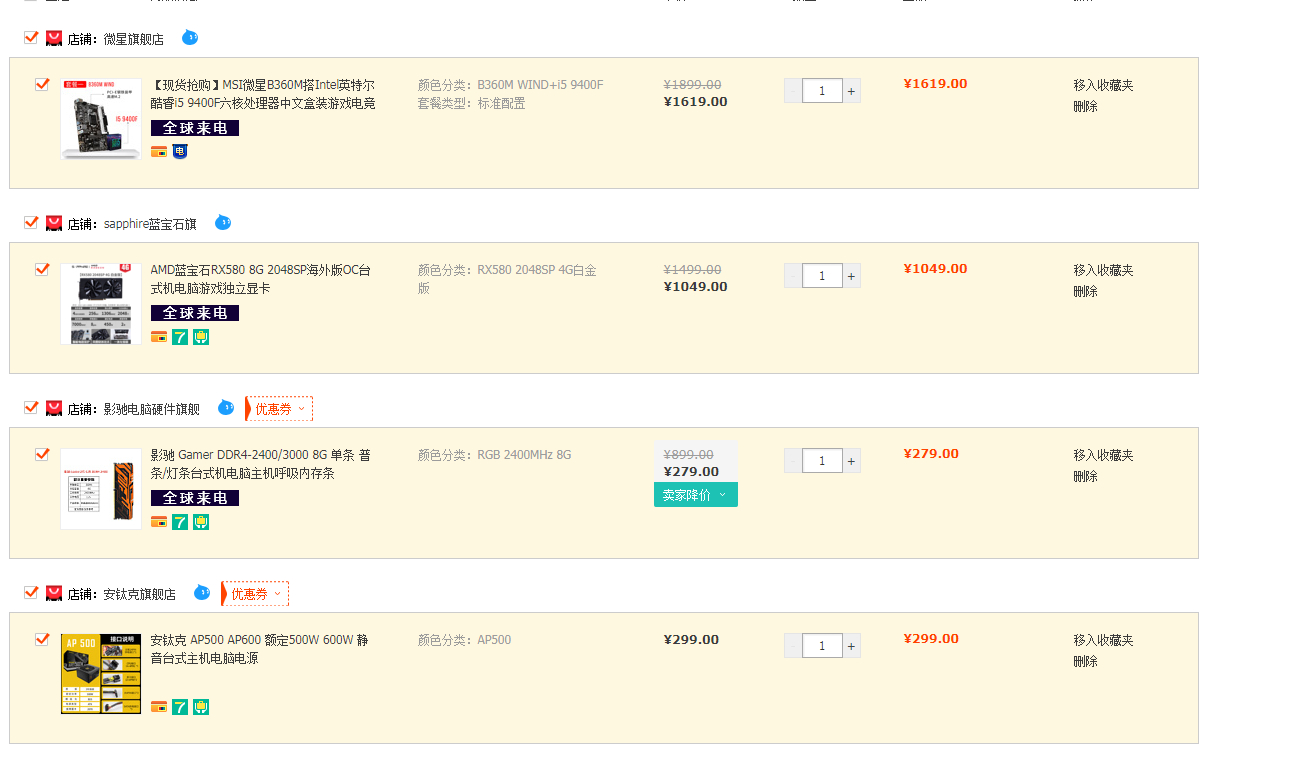This screenshot has width=1291, height=778.
Task: Delete the 影驰 Gamer memory item
Action: point(1085,476)
